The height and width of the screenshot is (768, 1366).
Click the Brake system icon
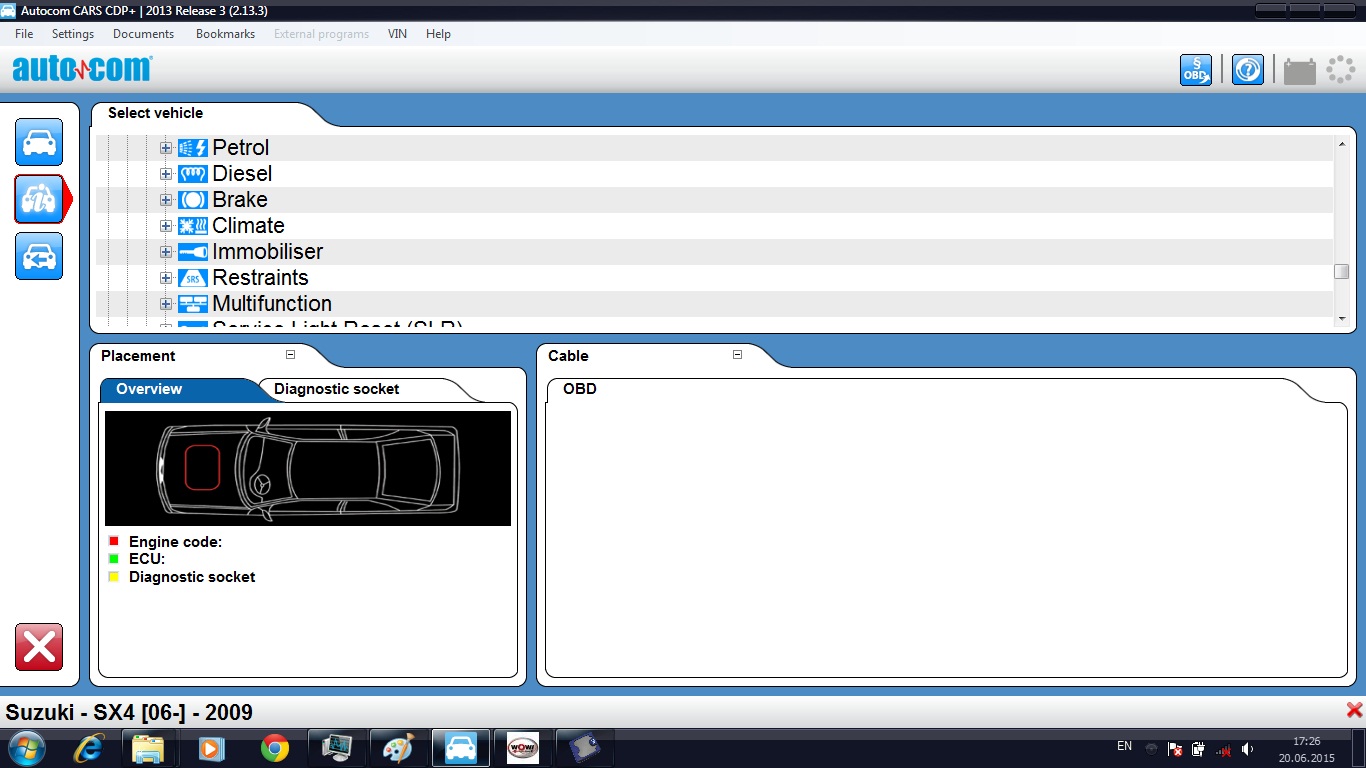[x=193, y=200]
